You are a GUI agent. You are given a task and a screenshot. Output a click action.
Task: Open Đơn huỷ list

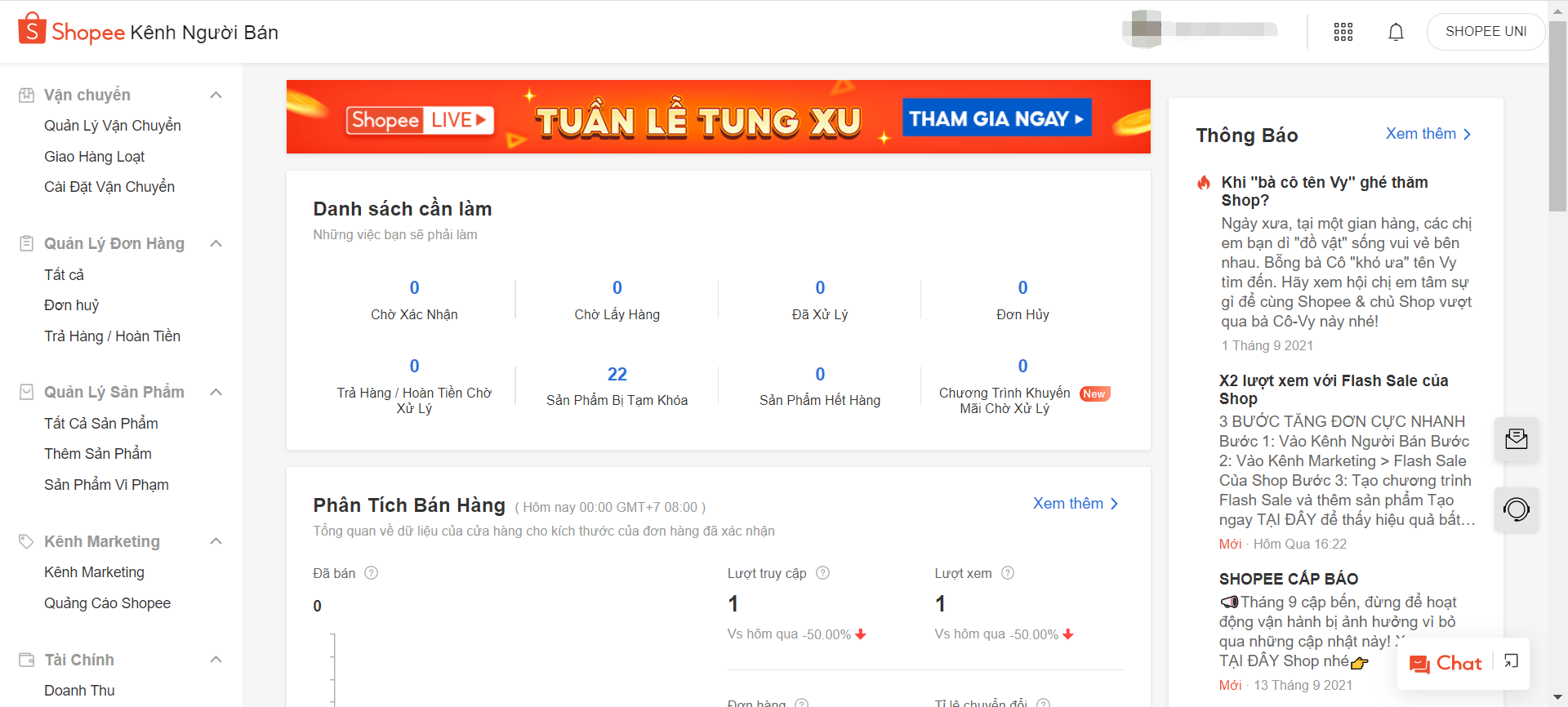(x=72, y=305)
